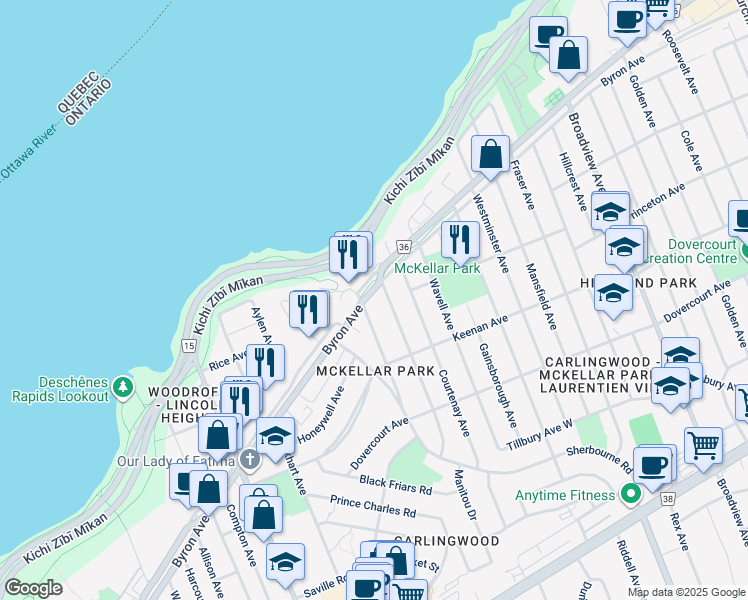Viewport: 748px width, 600px height.
Task: Open the school marker on Dovercourt Ave
Action: coord(613,293)
